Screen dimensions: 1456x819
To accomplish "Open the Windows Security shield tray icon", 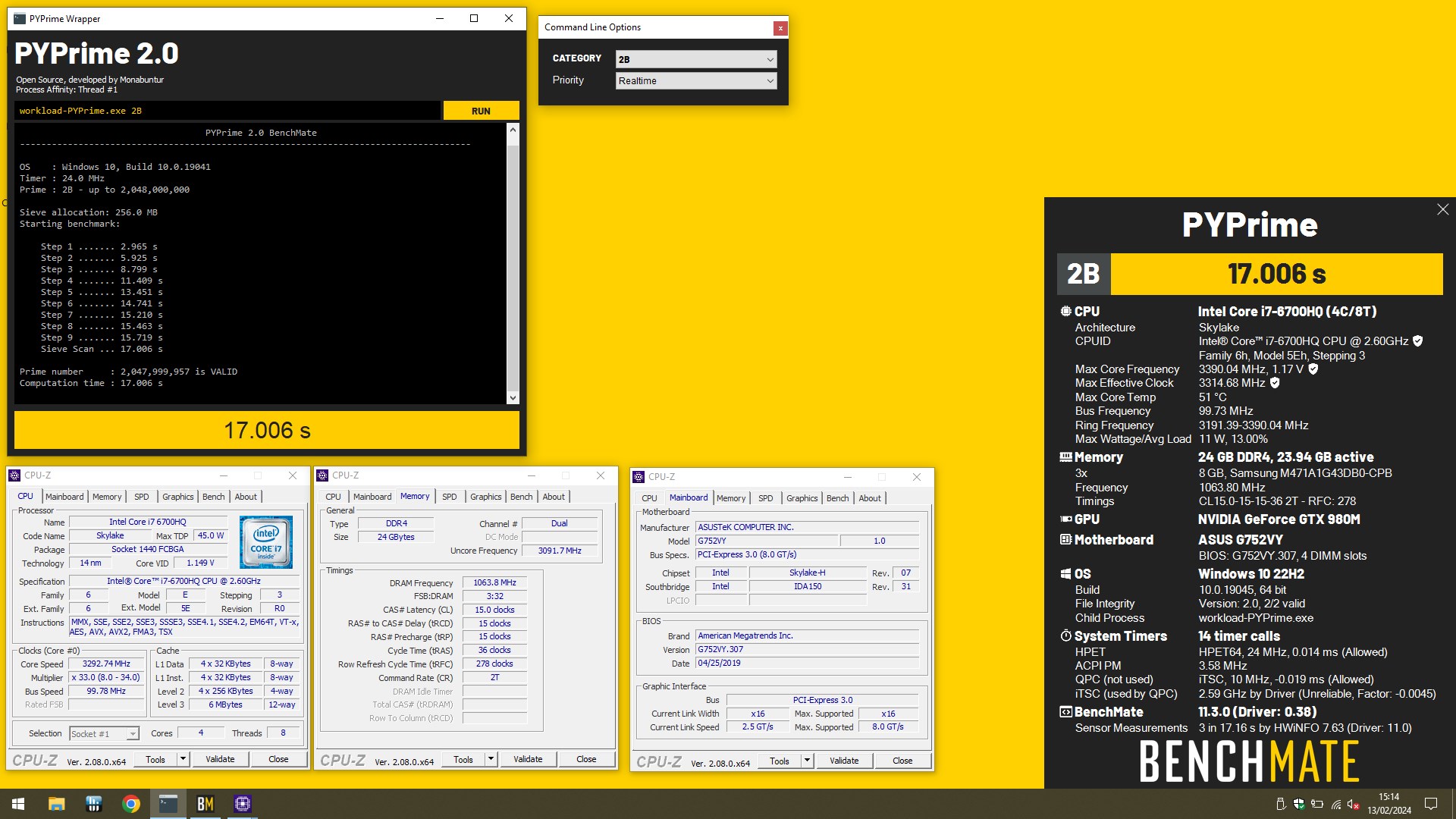I will tap(1298, 804).
